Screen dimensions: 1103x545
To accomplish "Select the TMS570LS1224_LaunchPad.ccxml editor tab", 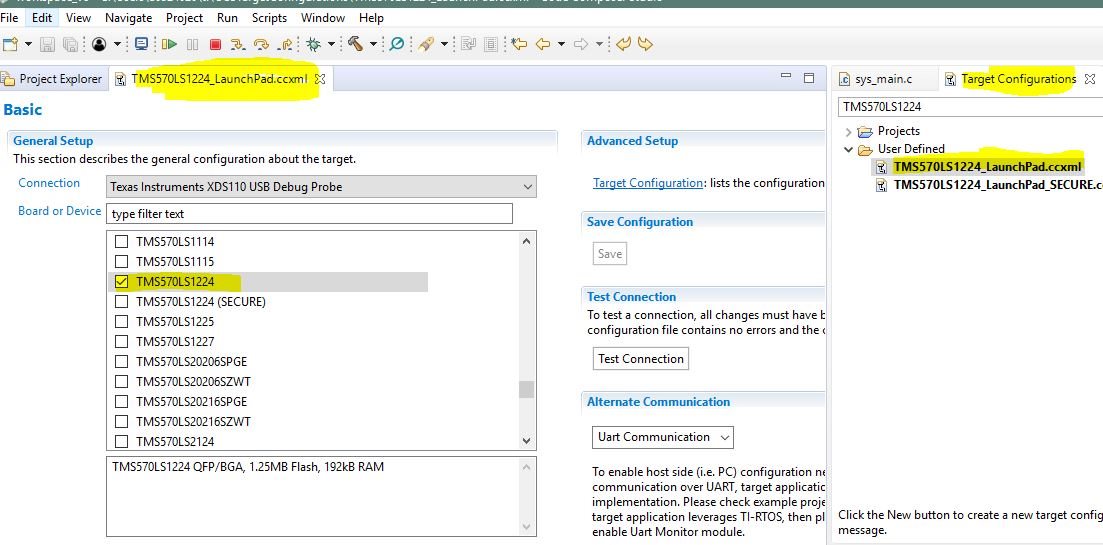I will click(x=219, y=79).
